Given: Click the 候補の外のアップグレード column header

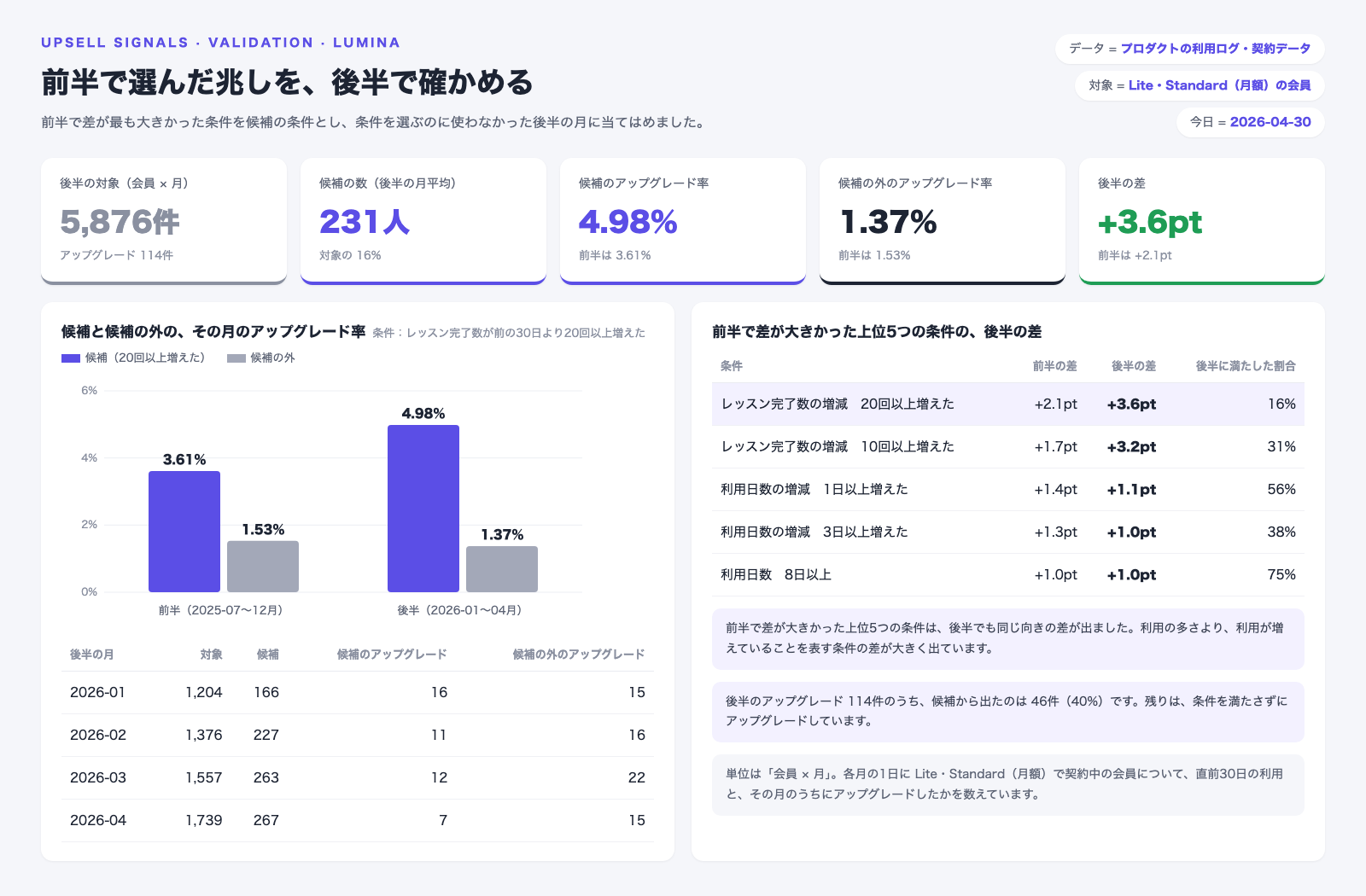Looking at the screenshot, I should 579,655.
